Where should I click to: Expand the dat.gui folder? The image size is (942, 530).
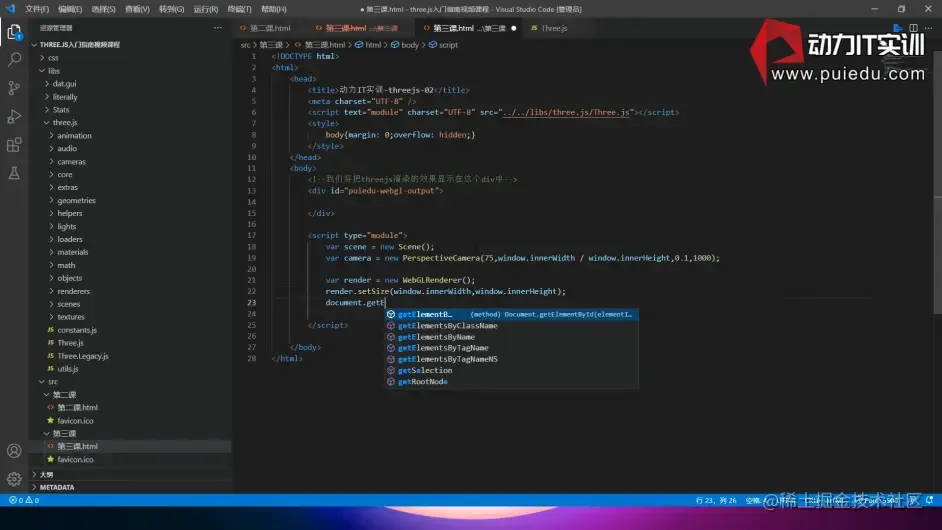tap(64, 84)
